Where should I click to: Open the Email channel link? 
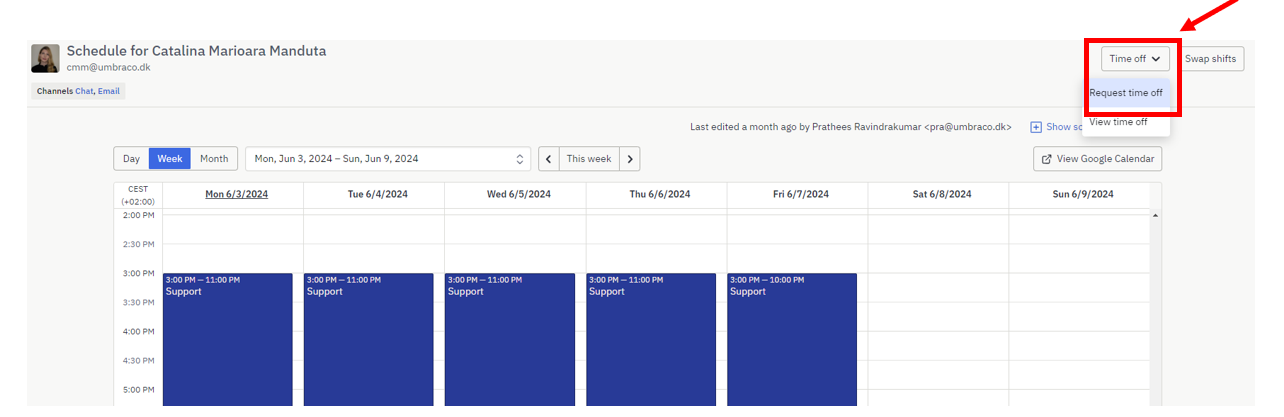click(108, 91)
